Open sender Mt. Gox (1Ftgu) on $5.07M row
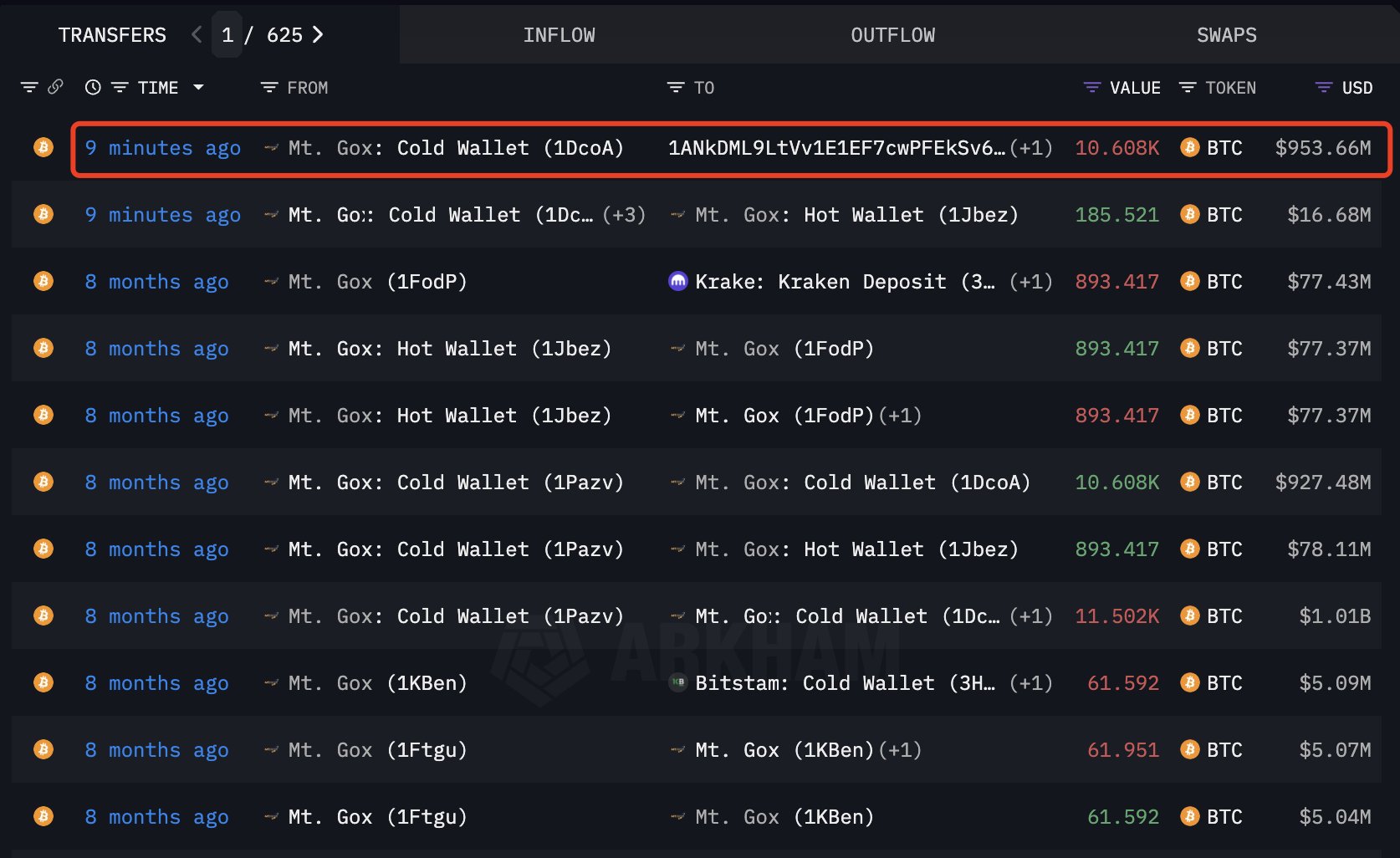This screenshot has width=1400, height=858. tap(377, 750)
